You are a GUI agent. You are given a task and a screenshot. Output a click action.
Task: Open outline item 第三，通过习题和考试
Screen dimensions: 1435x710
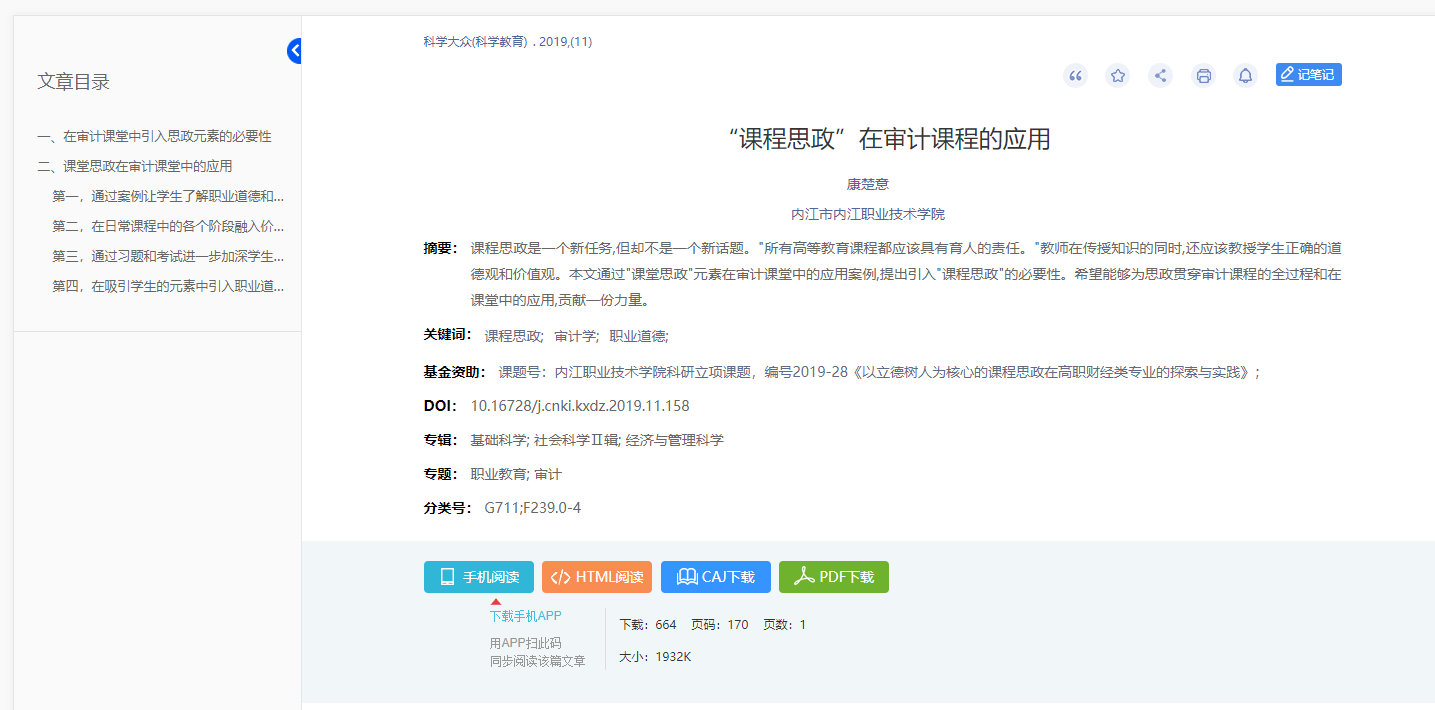click(168, 256)
